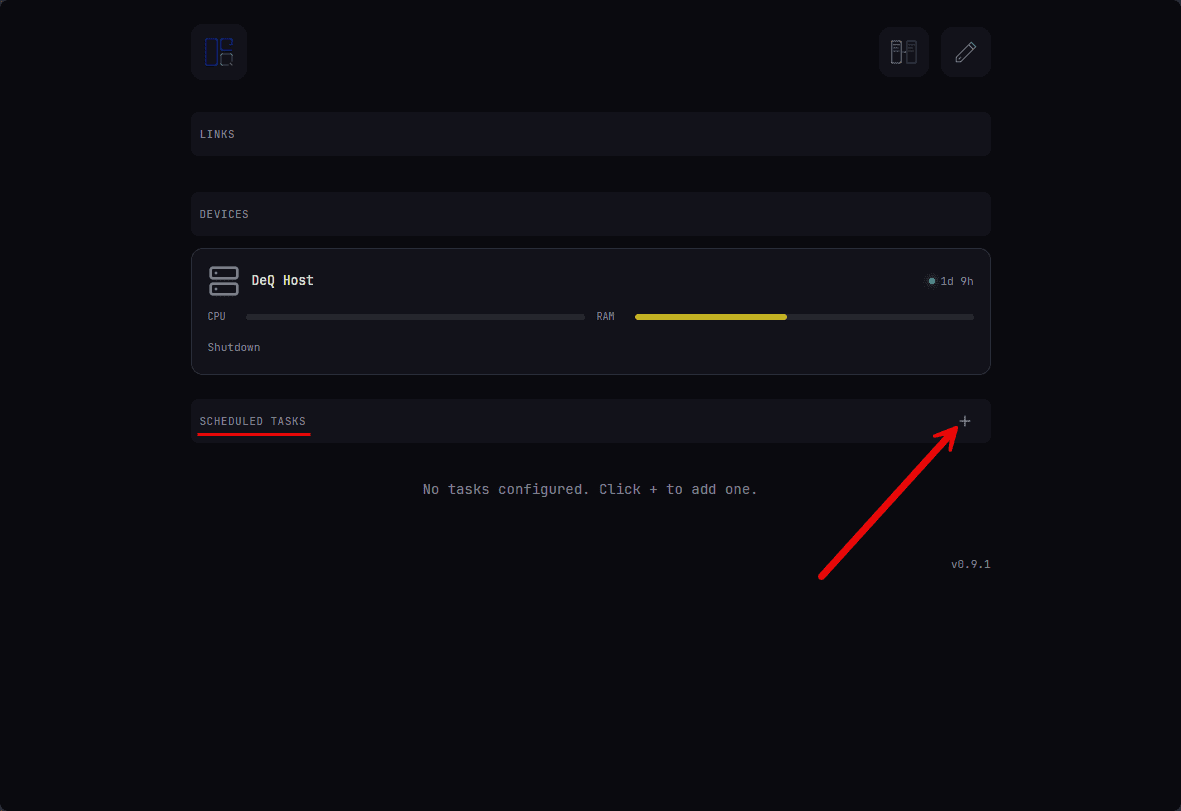
Task: Click the green status dot beside the uptime
Action: point(931,281)
